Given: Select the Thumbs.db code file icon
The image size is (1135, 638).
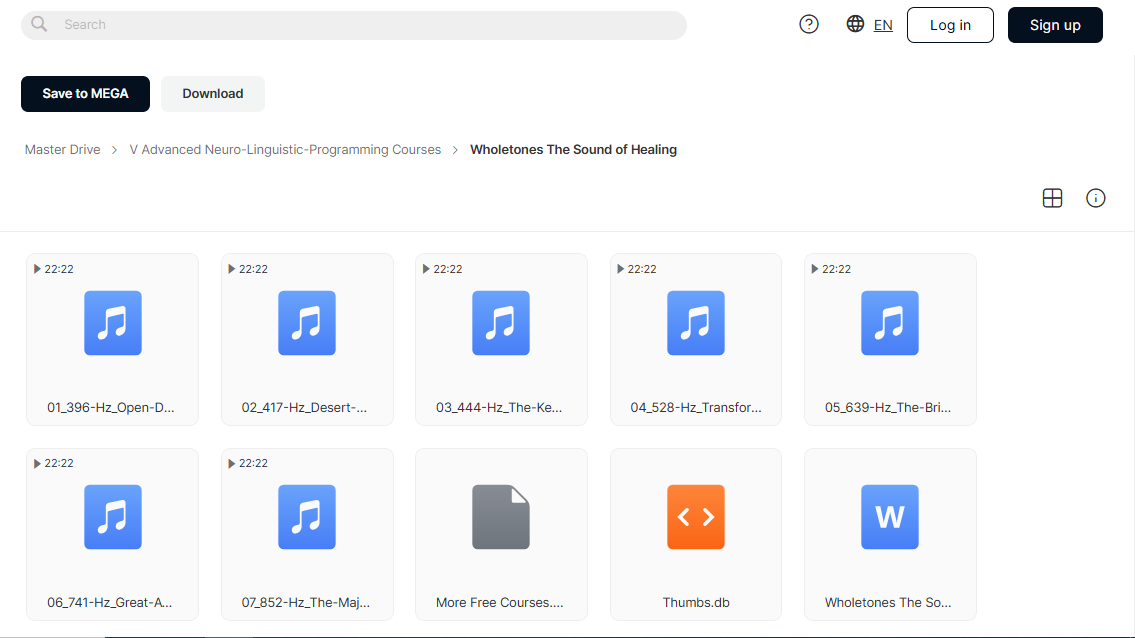Looking at the screenshot, I should [x=696, y=517].
